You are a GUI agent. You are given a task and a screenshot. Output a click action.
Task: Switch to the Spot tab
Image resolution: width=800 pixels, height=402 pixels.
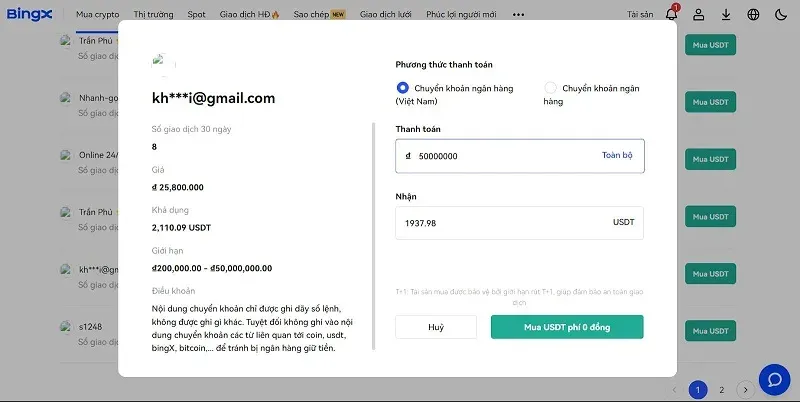(197, 15)
